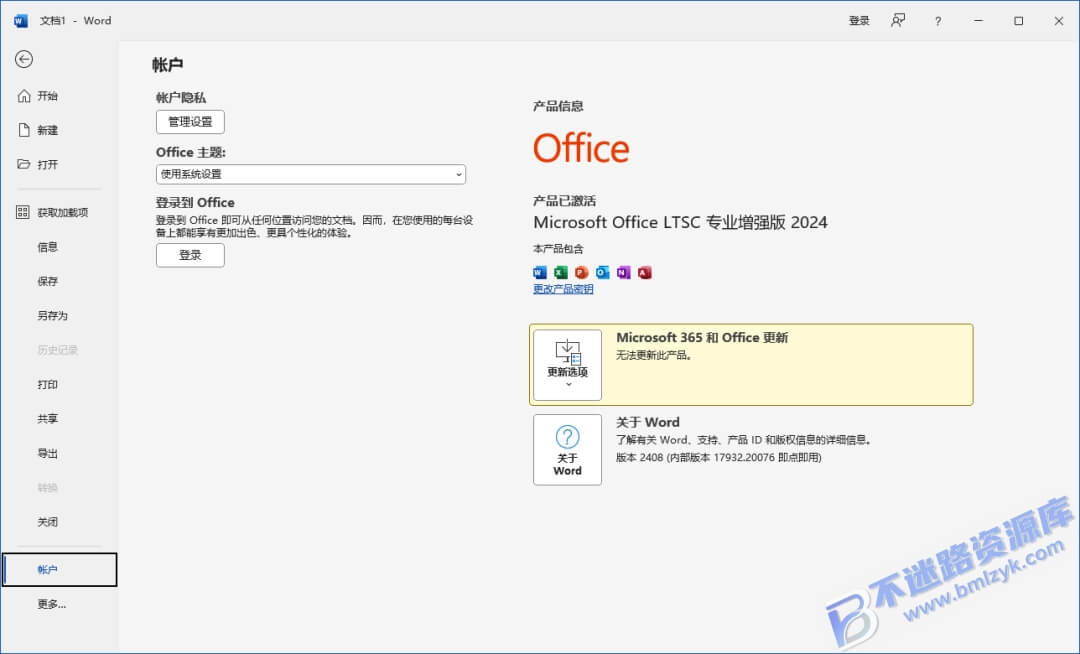
Task: Click the 管理设置 button
Action: 190,122
